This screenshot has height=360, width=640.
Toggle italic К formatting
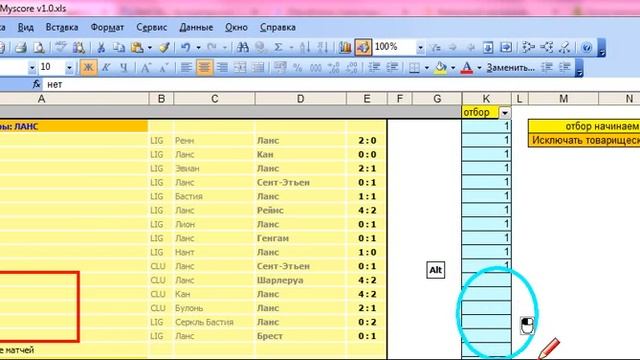(106, 67)
